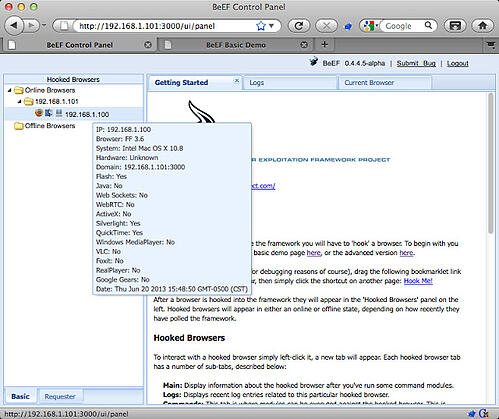Click the Firefox icon of hooked browser 192.168.1.100

pyautogui.click(x=39, y=113)
